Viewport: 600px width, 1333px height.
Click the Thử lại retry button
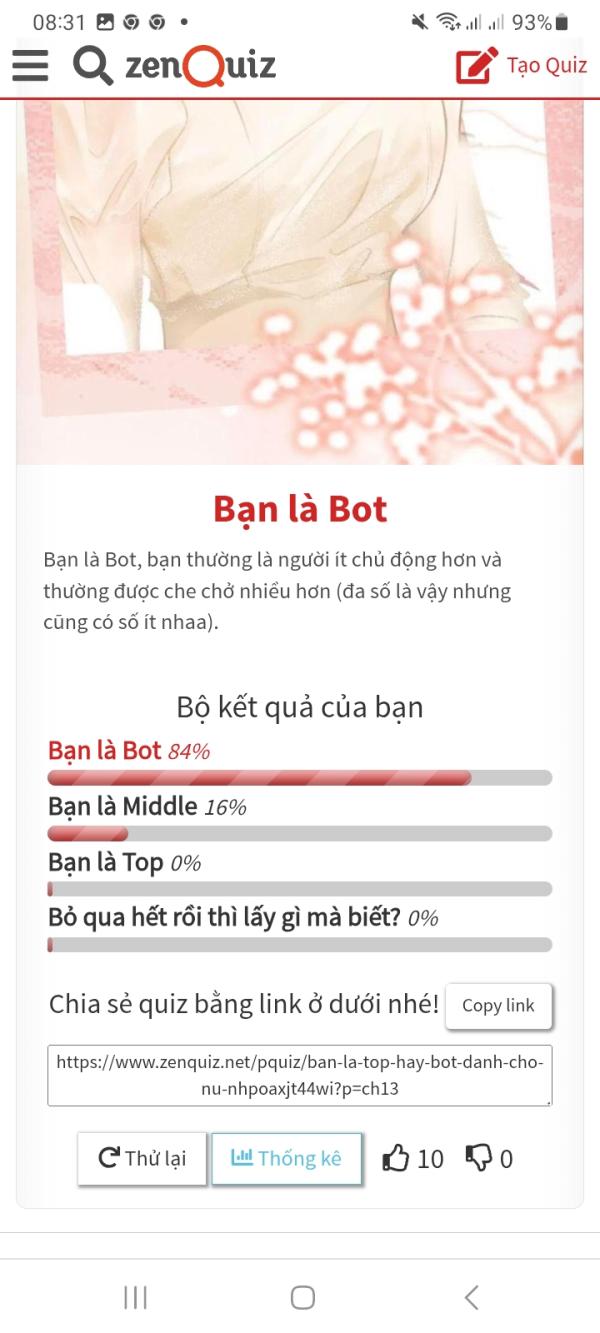(142, 1158)
